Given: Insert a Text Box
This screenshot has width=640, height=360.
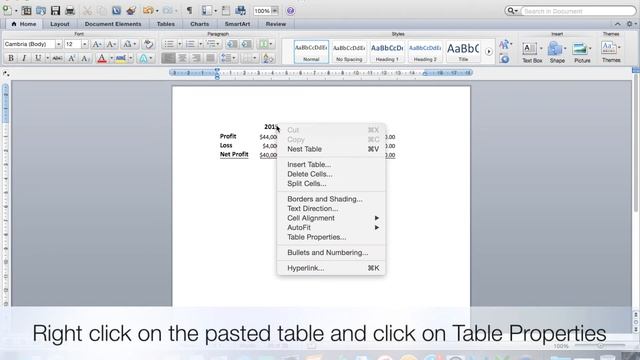Looking at the screenshot, I should (532, 52).
